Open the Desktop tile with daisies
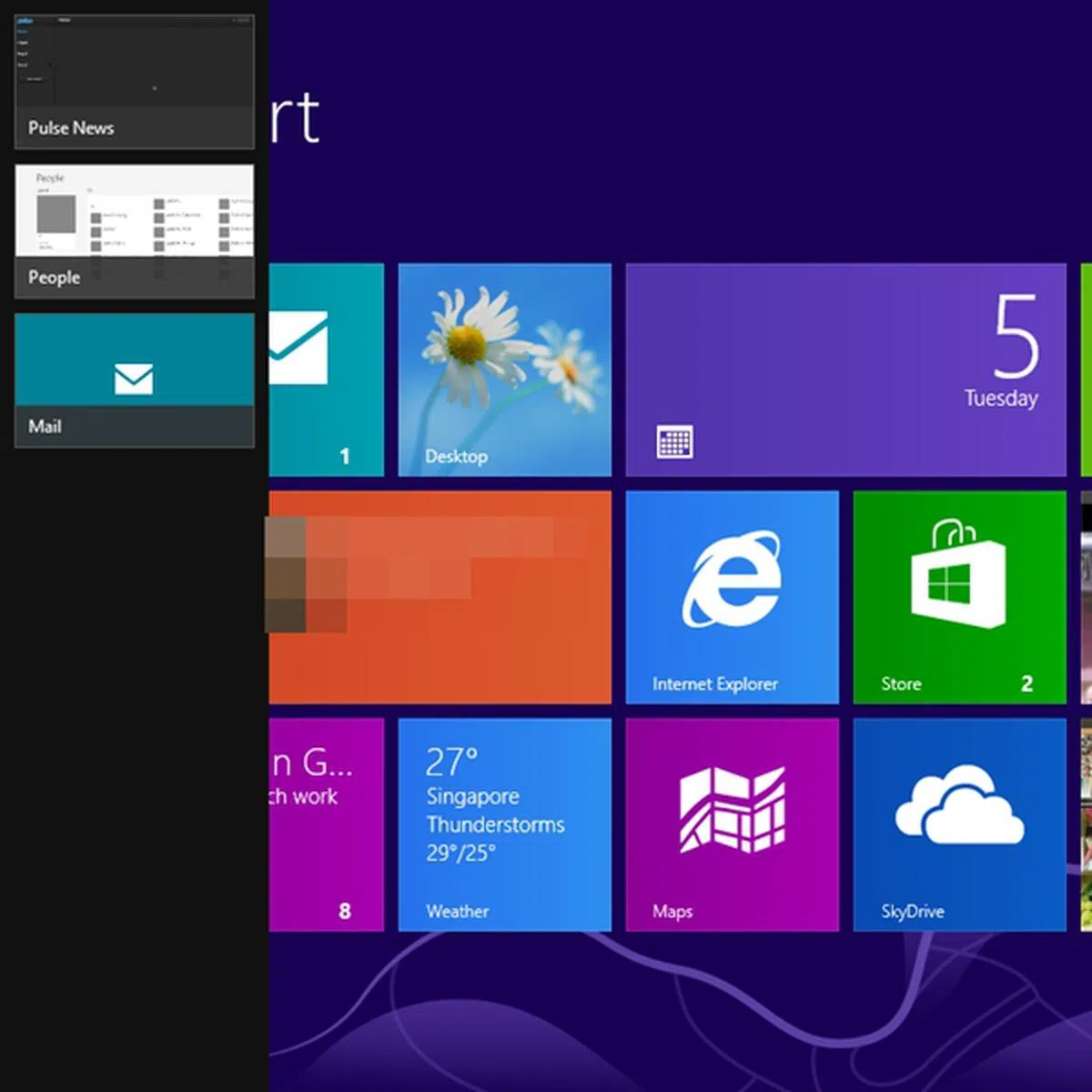Viewport: 1092px width, 1092px height. coord(504,369)
